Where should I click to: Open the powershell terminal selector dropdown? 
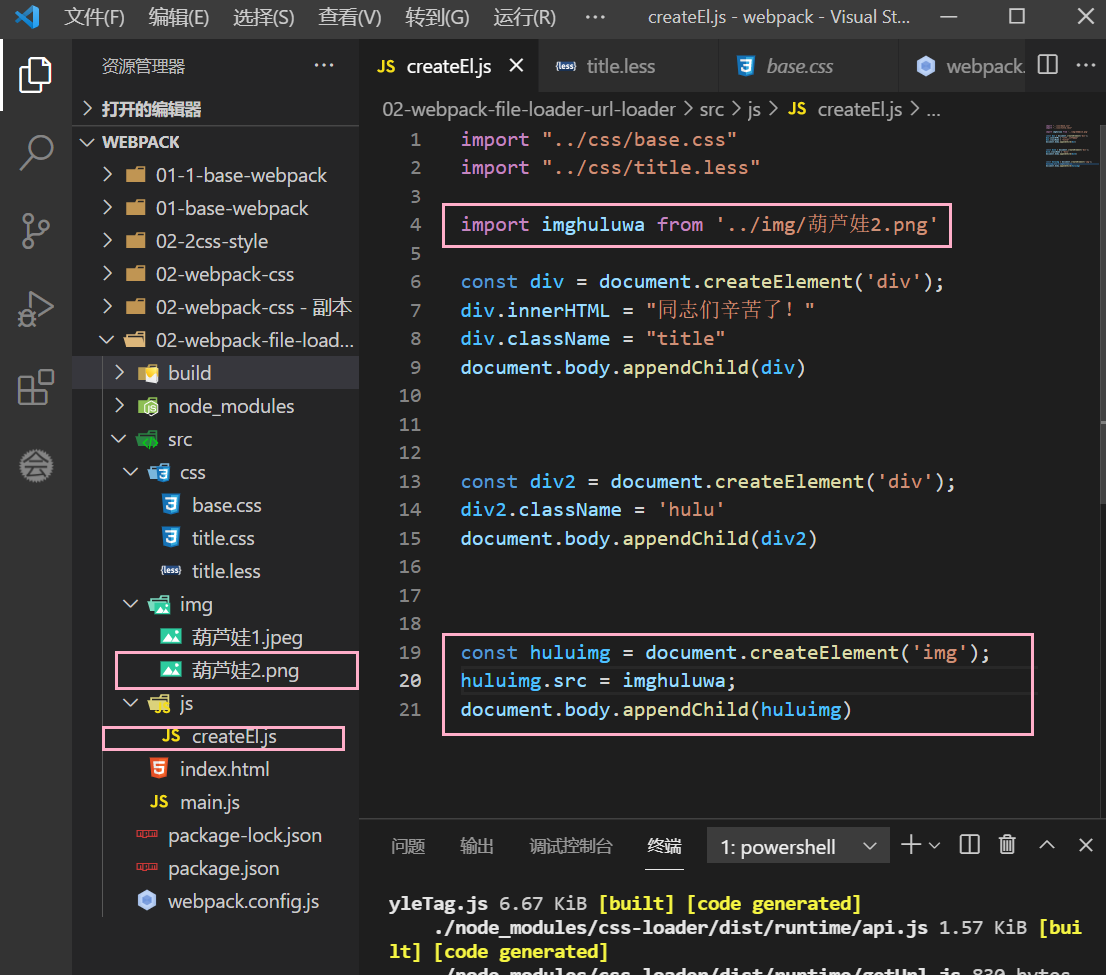click(798, 846)
